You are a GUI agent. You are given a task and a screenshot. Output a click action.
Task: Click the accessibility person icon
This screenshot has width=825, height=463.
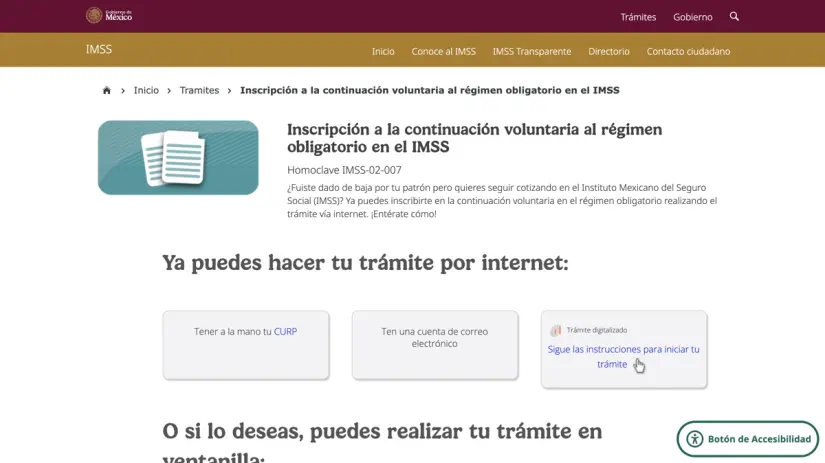(695, 439)
